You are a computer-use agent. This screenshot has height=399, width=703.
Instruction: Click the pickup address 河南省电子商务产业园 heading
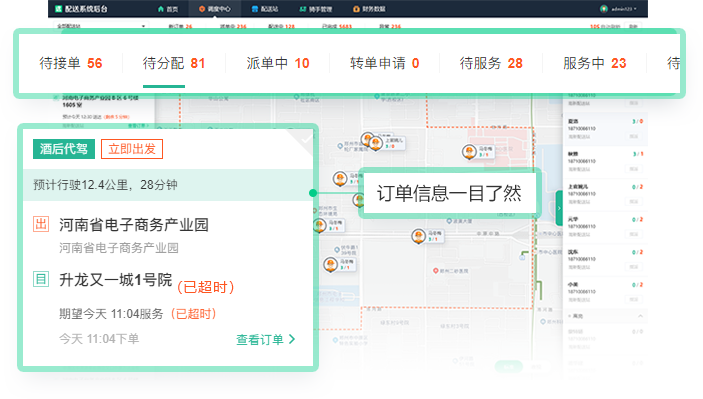(134, 225)
